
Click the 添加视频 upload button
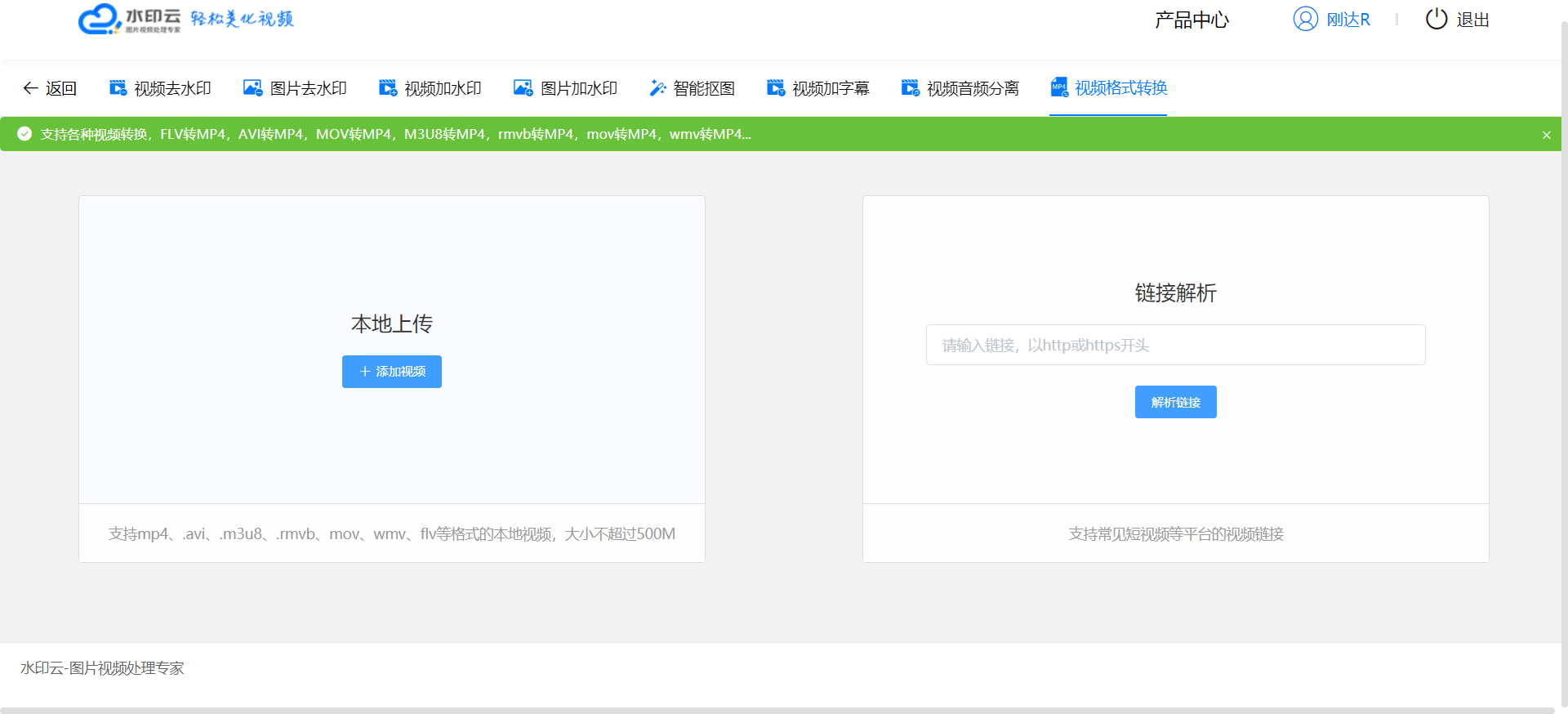tap(392, 372)
